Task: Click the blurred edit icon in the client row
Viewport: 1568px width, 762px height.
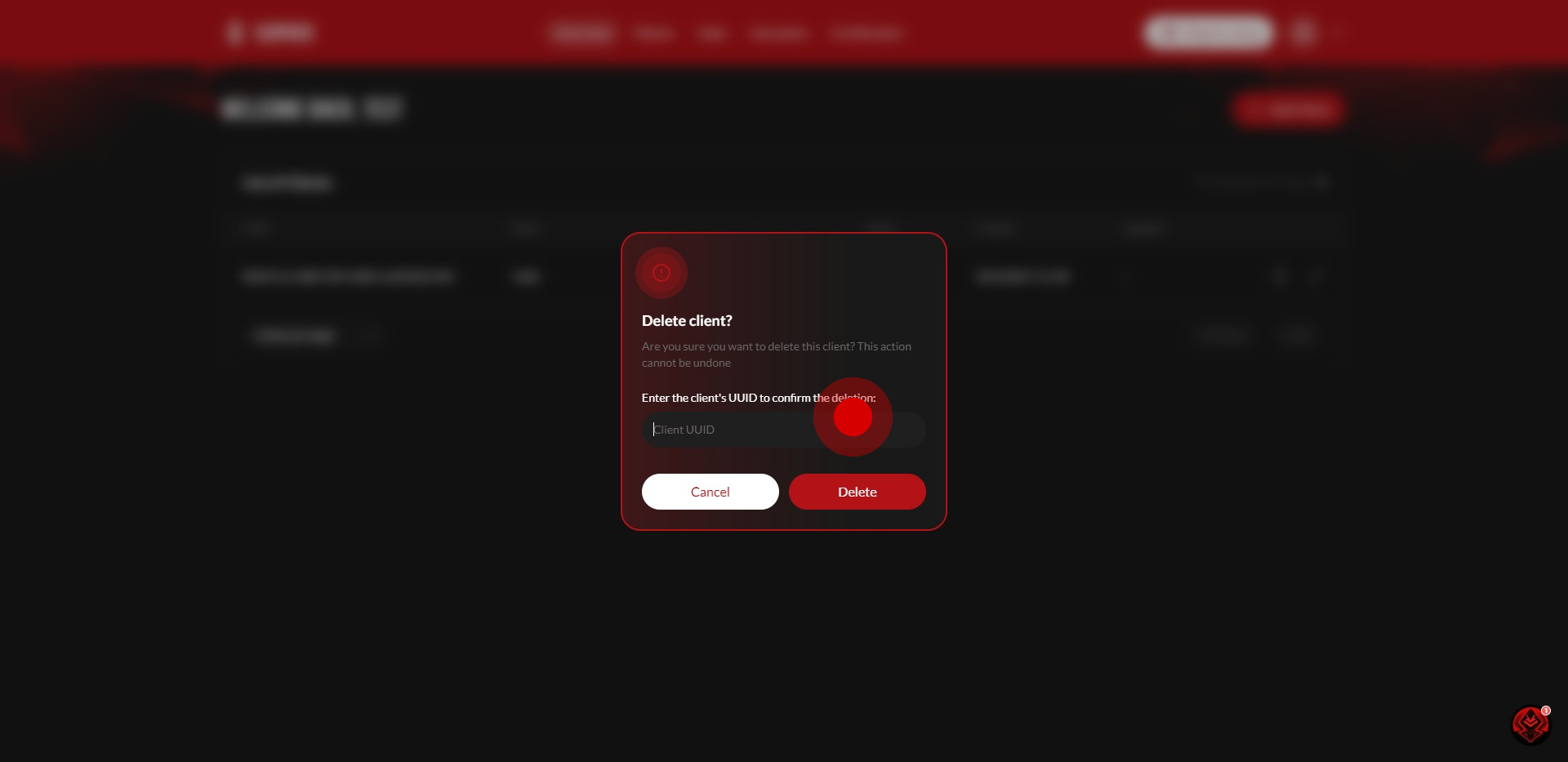Action: tap(1315, 276)
